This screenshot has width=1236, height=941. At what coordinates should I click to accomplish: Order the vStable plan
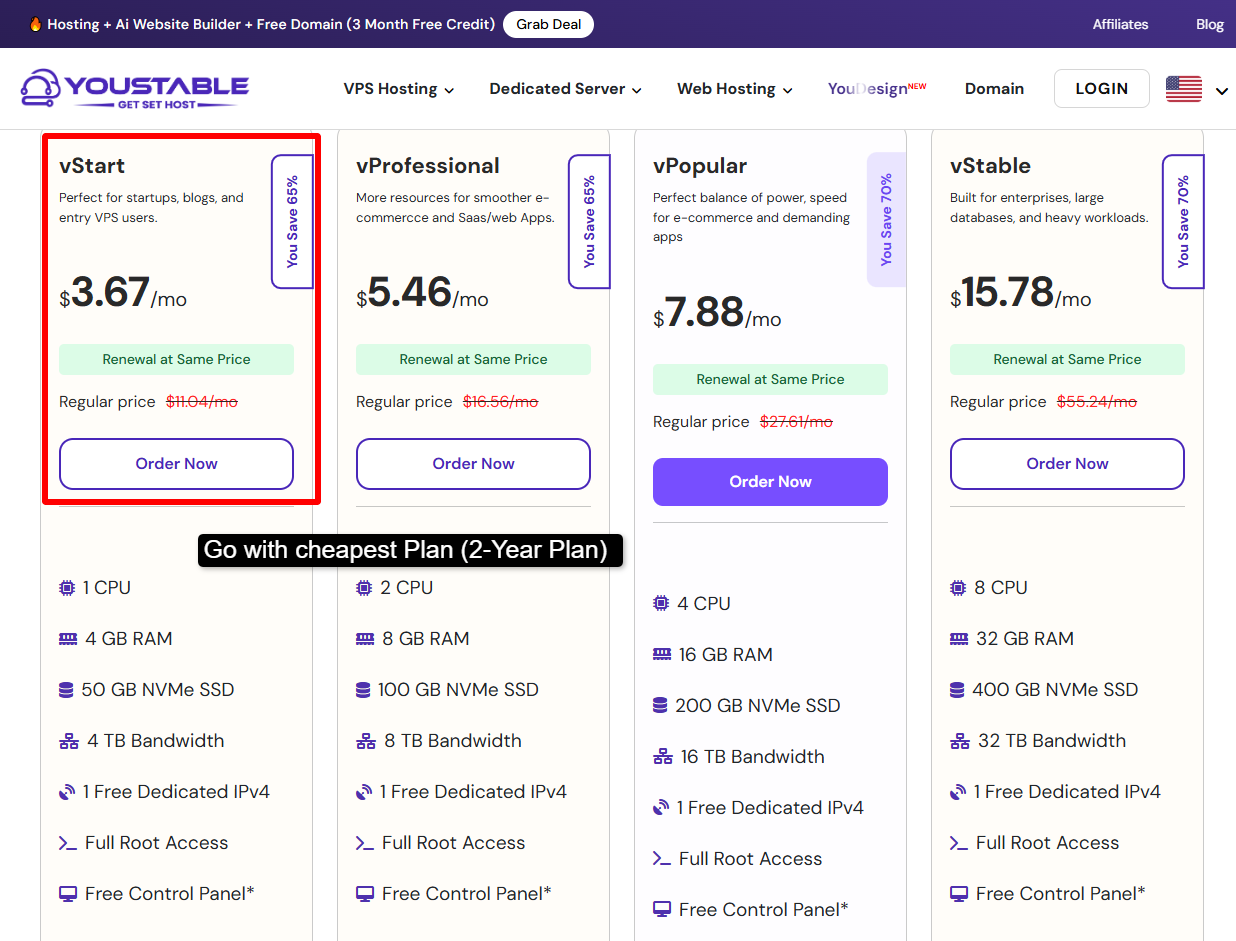point(1067,464)
